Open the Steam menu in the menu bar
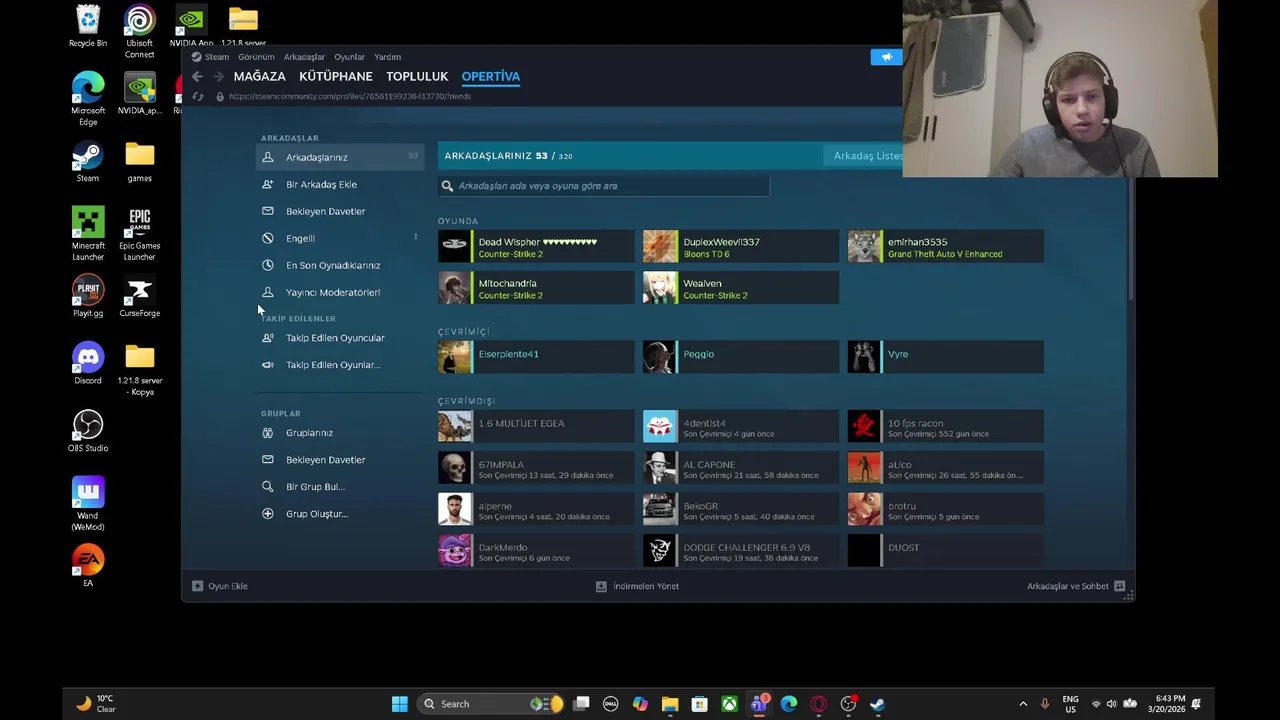Screen dimensions: 1280x720 [x=217, y=57]
